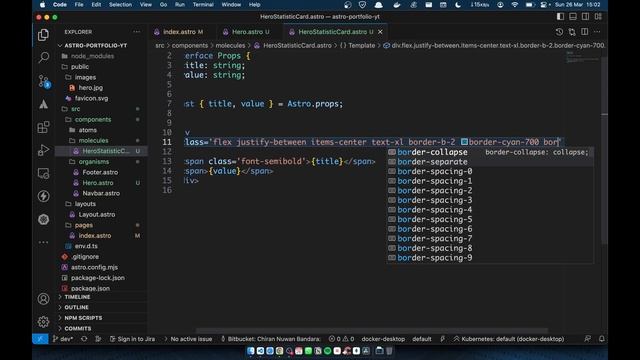The height and width of the screenshot is (360, 640).
Task: Open Finder from the Dock
Action: [x=251, y=351]
